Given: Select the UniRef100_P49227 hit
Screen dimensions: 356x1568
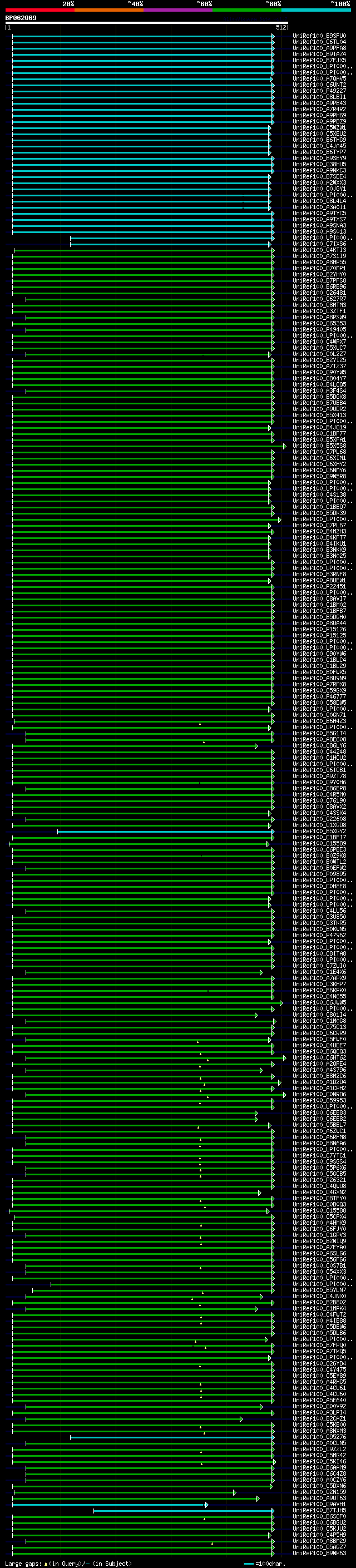Looking at the screenshot, I should (319, 91).
